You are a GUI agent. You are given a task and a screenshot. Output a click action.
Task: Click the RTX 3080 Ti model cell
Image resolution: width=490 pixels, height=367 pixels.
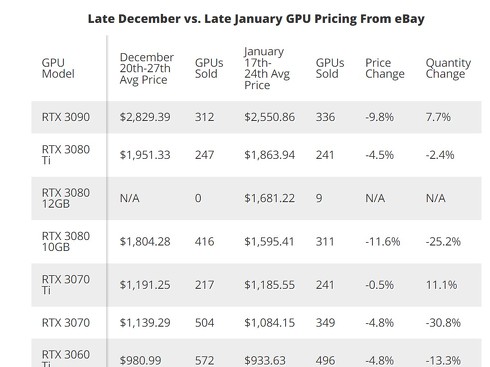[66, 155]
